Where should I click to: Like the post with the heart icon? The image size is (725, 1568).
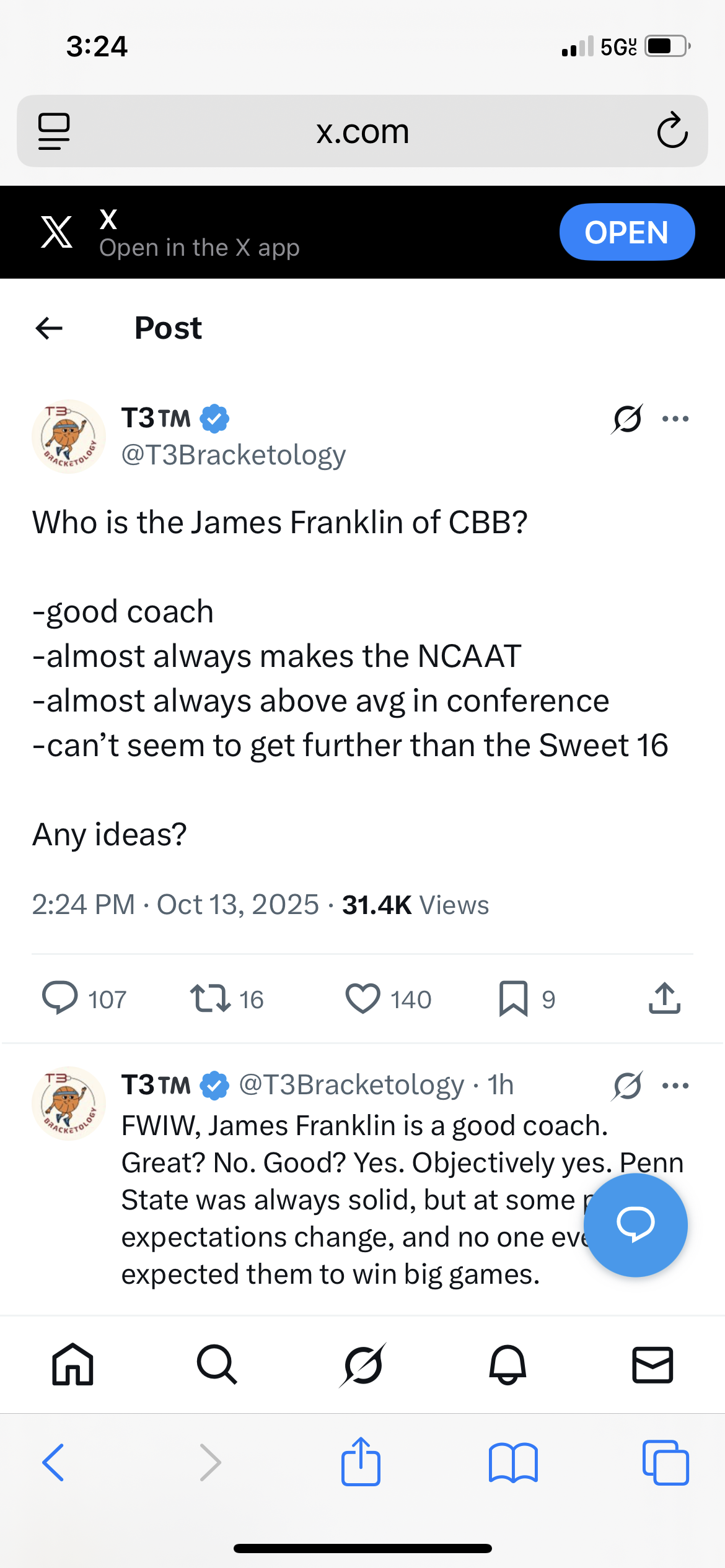point(362,998)
